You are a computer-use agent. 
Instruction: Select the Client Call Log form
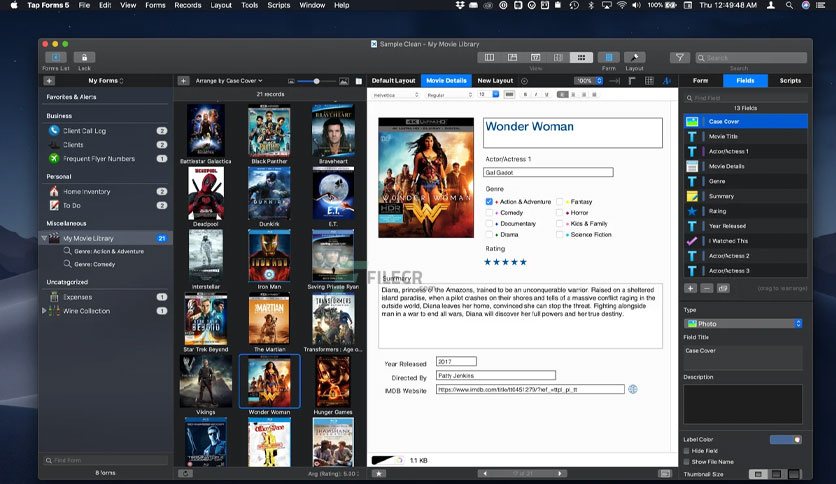(x=106, y=131)
